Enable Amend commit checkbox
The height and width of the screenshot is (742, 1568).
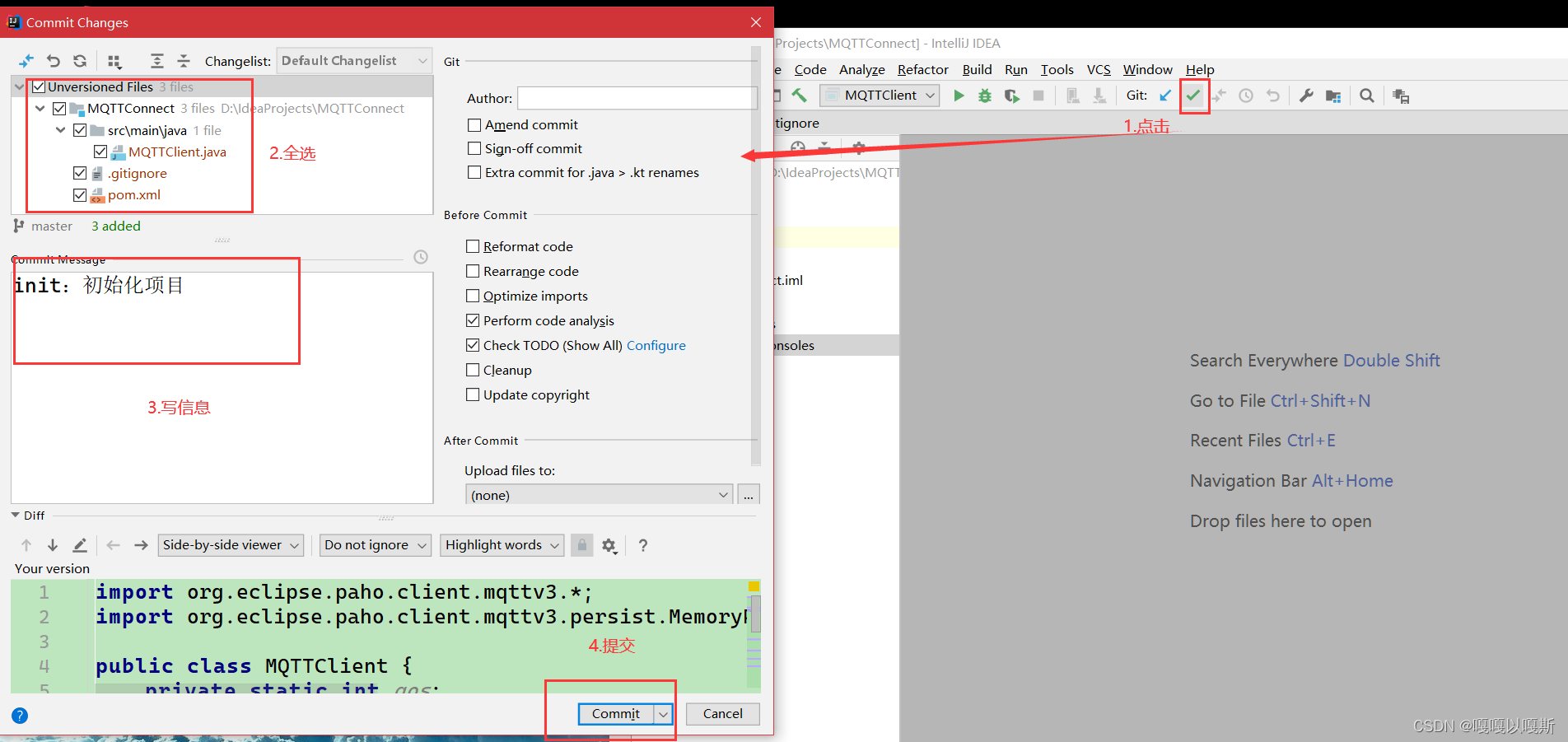474,125
